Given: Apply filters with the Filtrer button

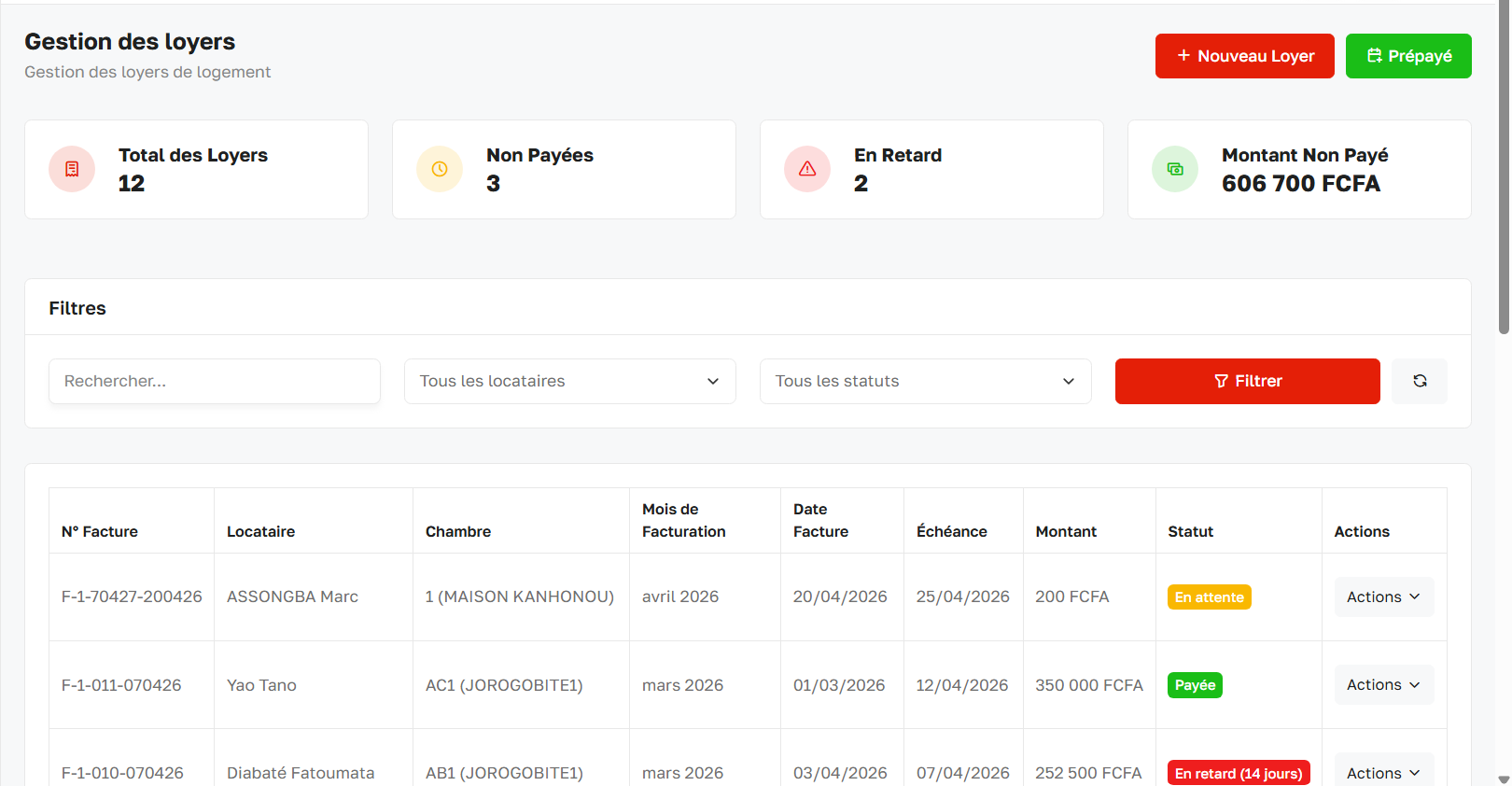Looking at the screenshot, I should (x=1248, y=381).
